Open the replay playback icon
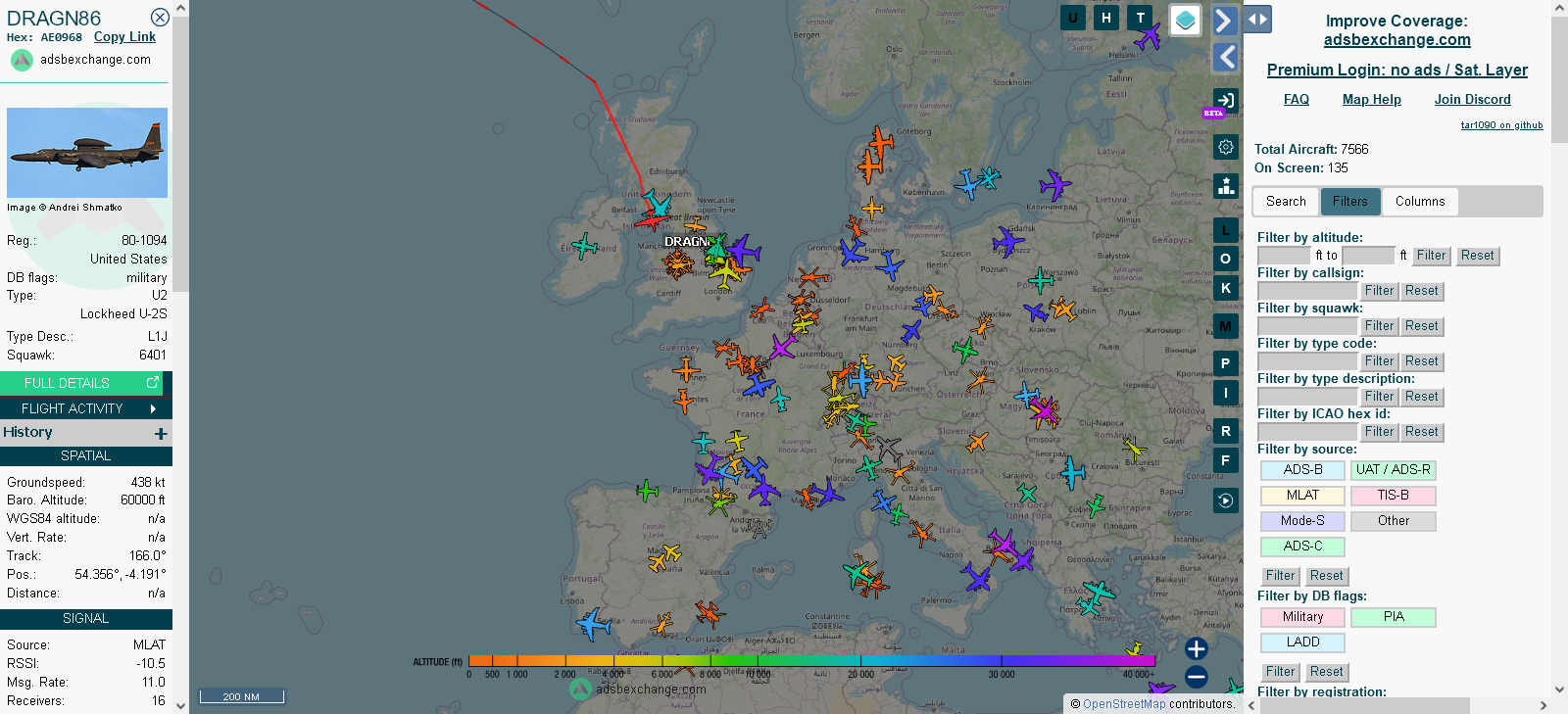Image resolution: width=1568 pixels, height=714 pixels. (x=1226, y=500)
